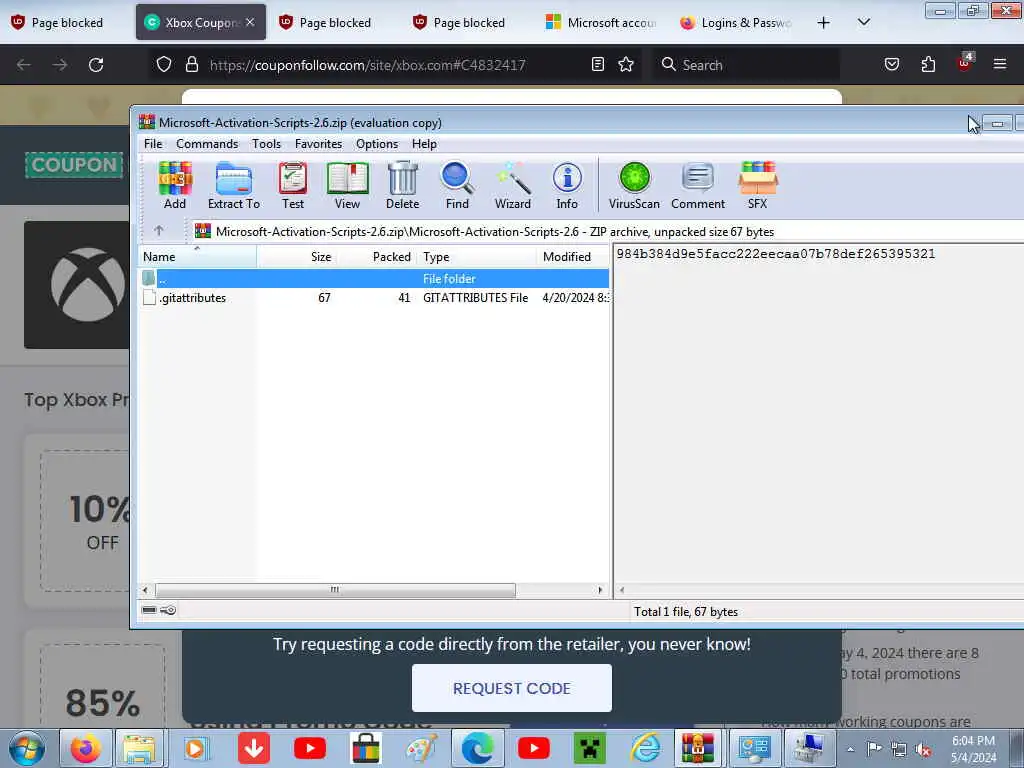
Task: Click Firefox in the taskbar
Action: pos(86,748)
